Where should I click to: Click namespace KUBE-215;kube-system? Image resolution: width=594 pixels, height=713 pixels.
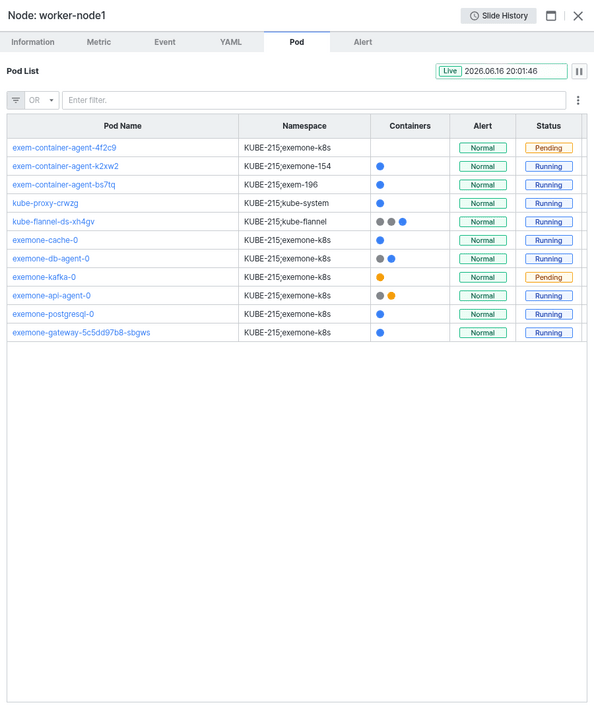pos(287,203)
